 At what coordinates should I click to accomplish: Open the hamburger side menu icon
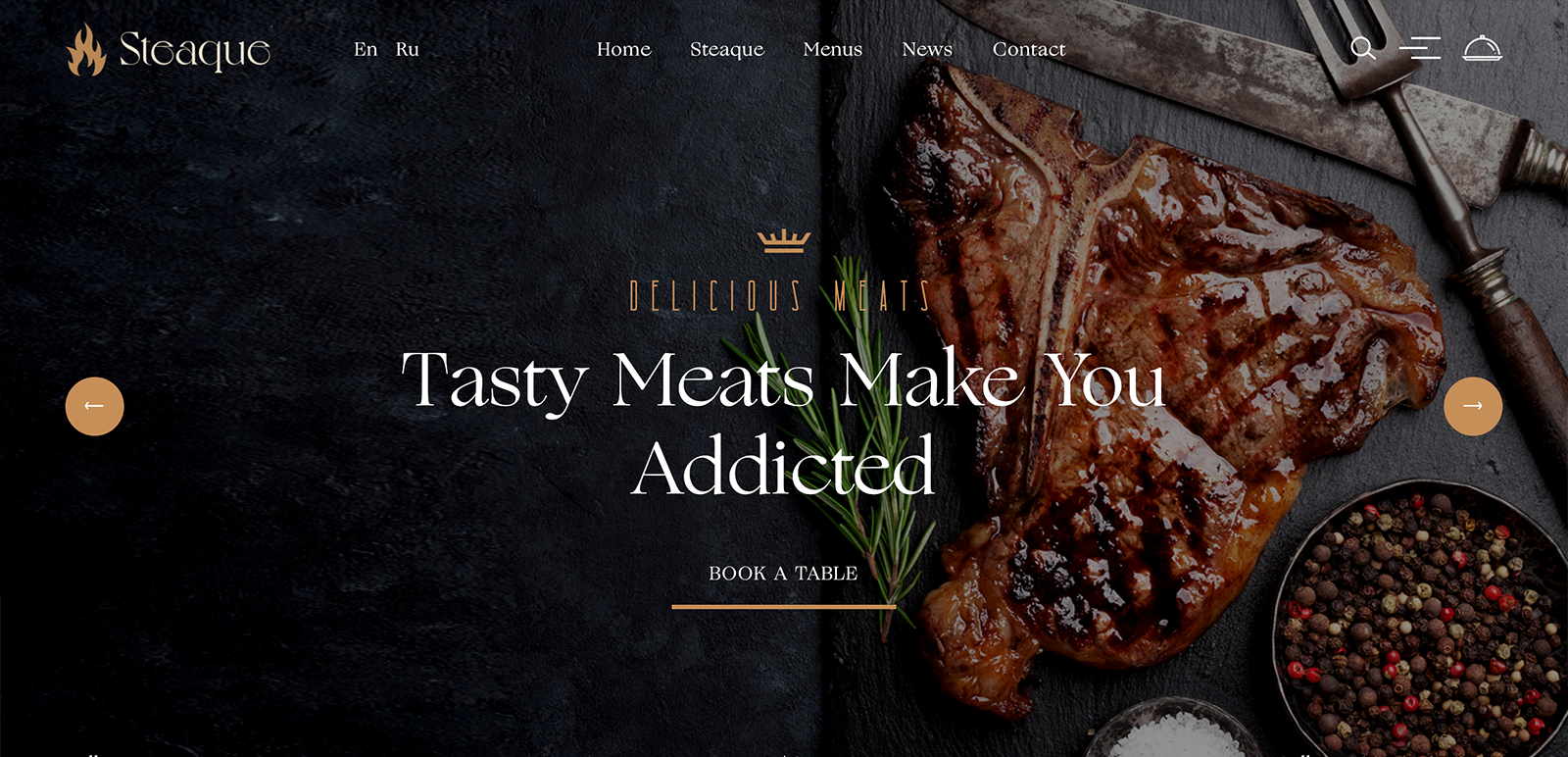tap(1419, 48)
